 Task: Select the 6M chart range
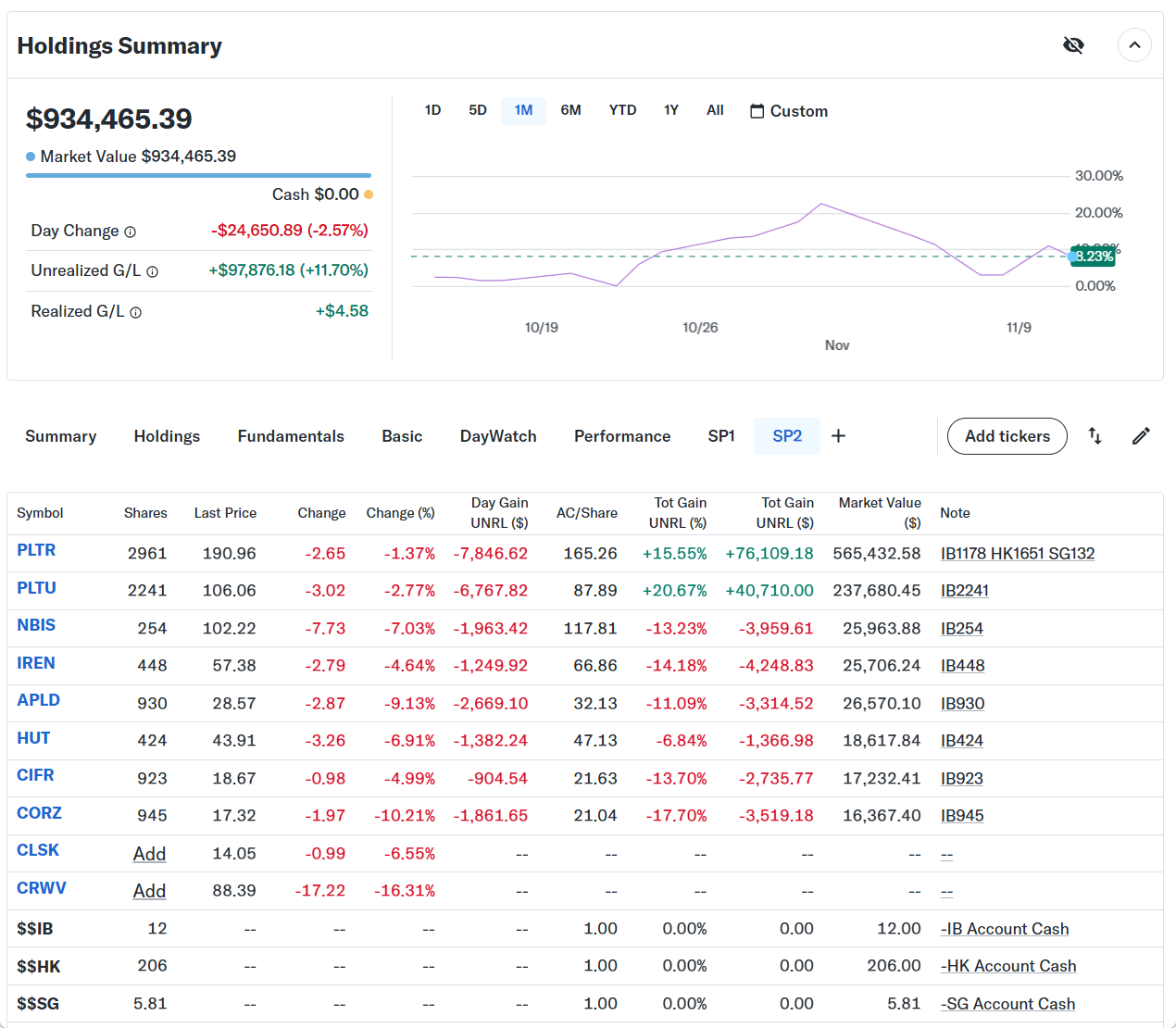click(x=570, y=110)
